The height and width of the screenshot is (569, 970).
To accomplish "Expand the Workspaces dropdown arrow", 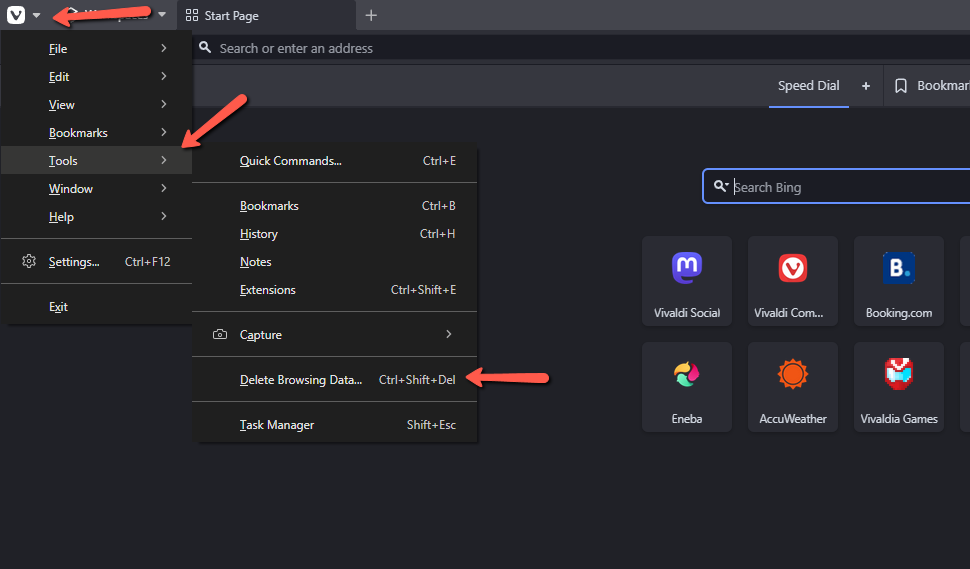I will point(161,15).
